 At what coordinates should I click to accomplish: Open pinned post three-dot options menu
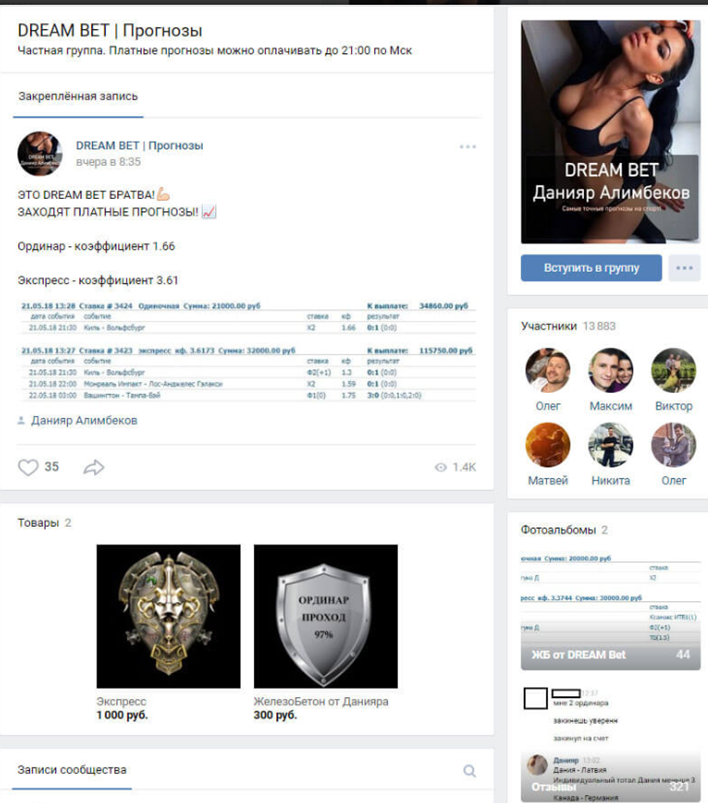(x=468, y=147)
